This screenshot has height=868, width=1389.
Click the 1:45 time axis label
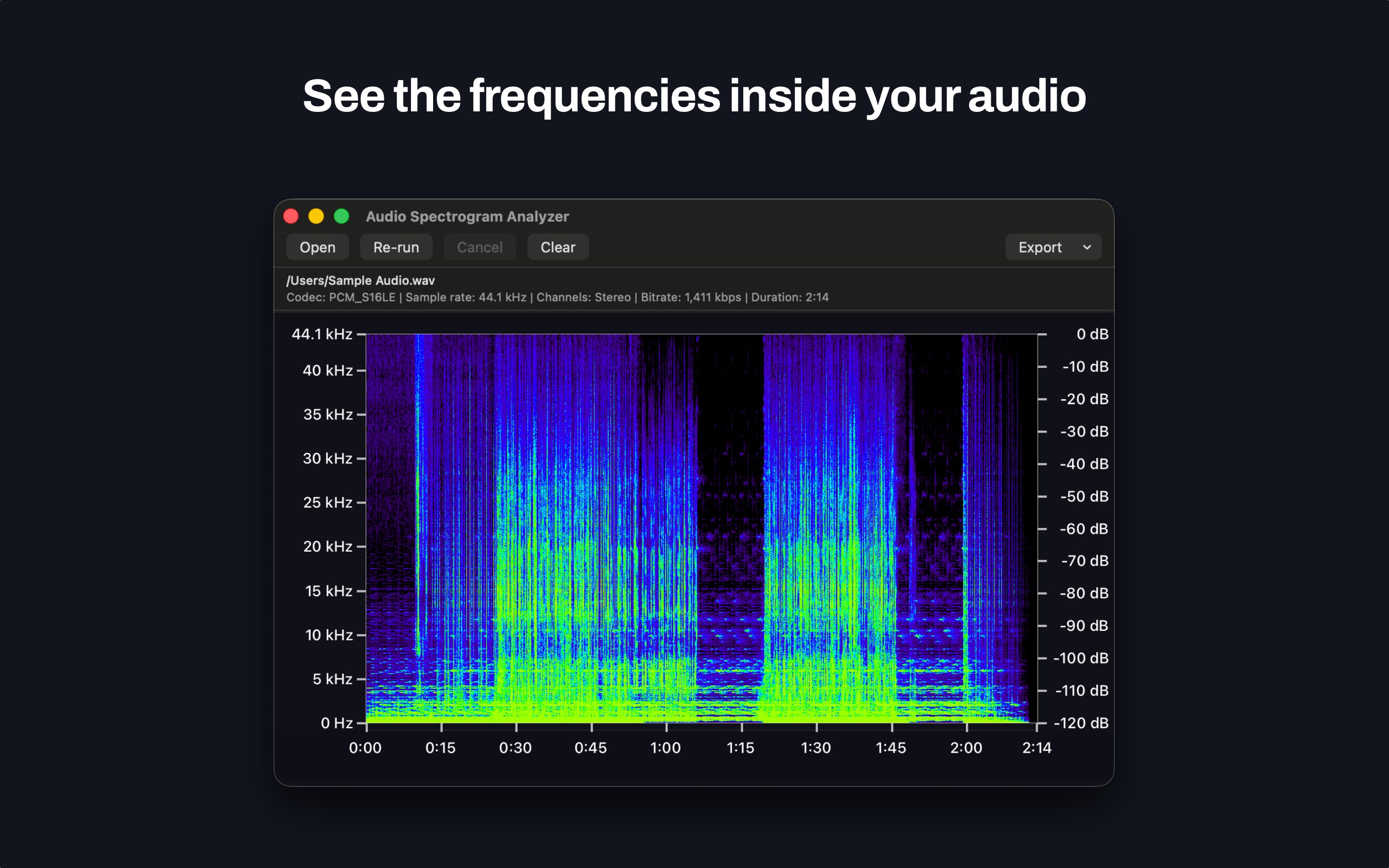891,748
